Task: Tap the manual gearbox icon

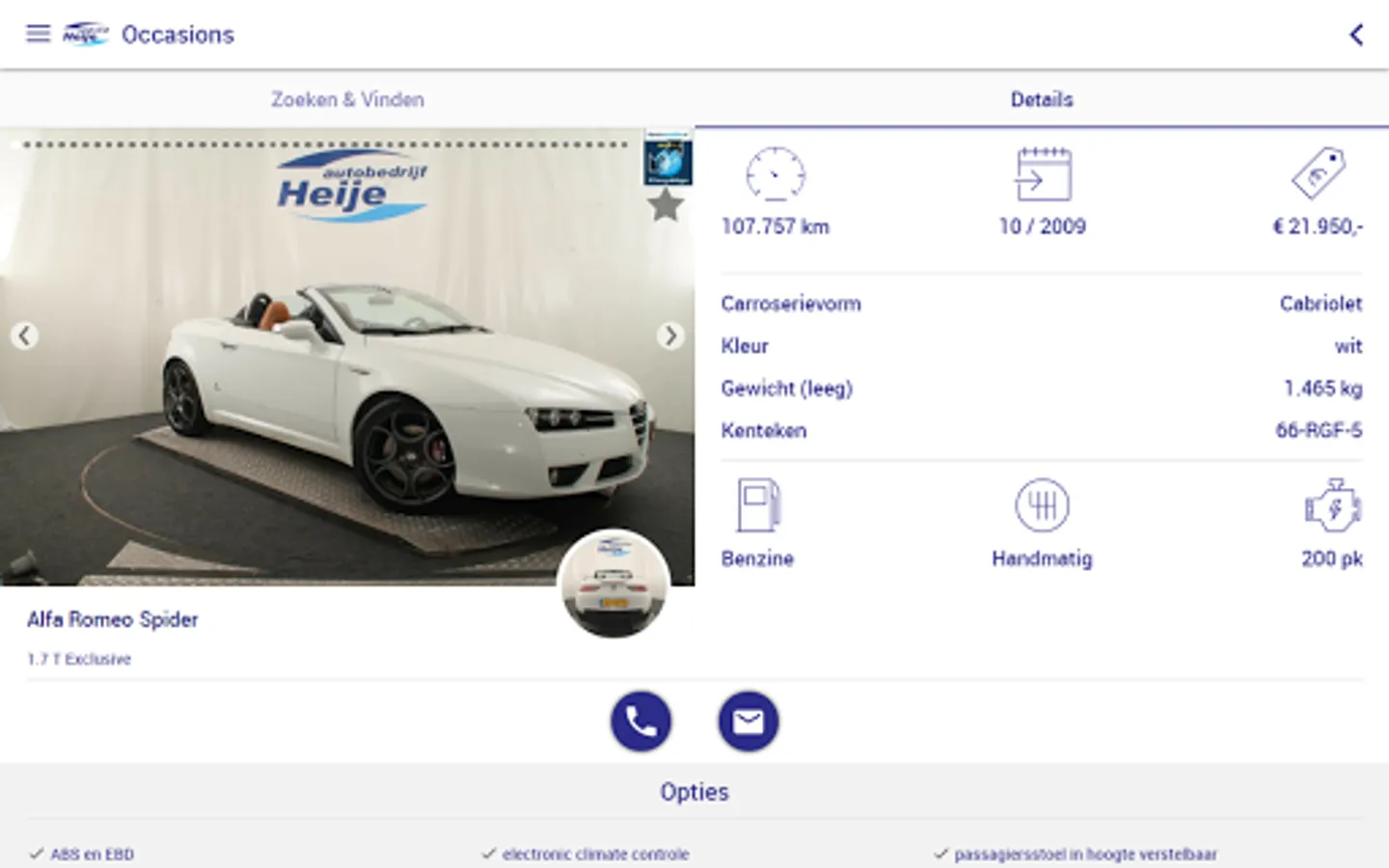Action: (1042, 504)
